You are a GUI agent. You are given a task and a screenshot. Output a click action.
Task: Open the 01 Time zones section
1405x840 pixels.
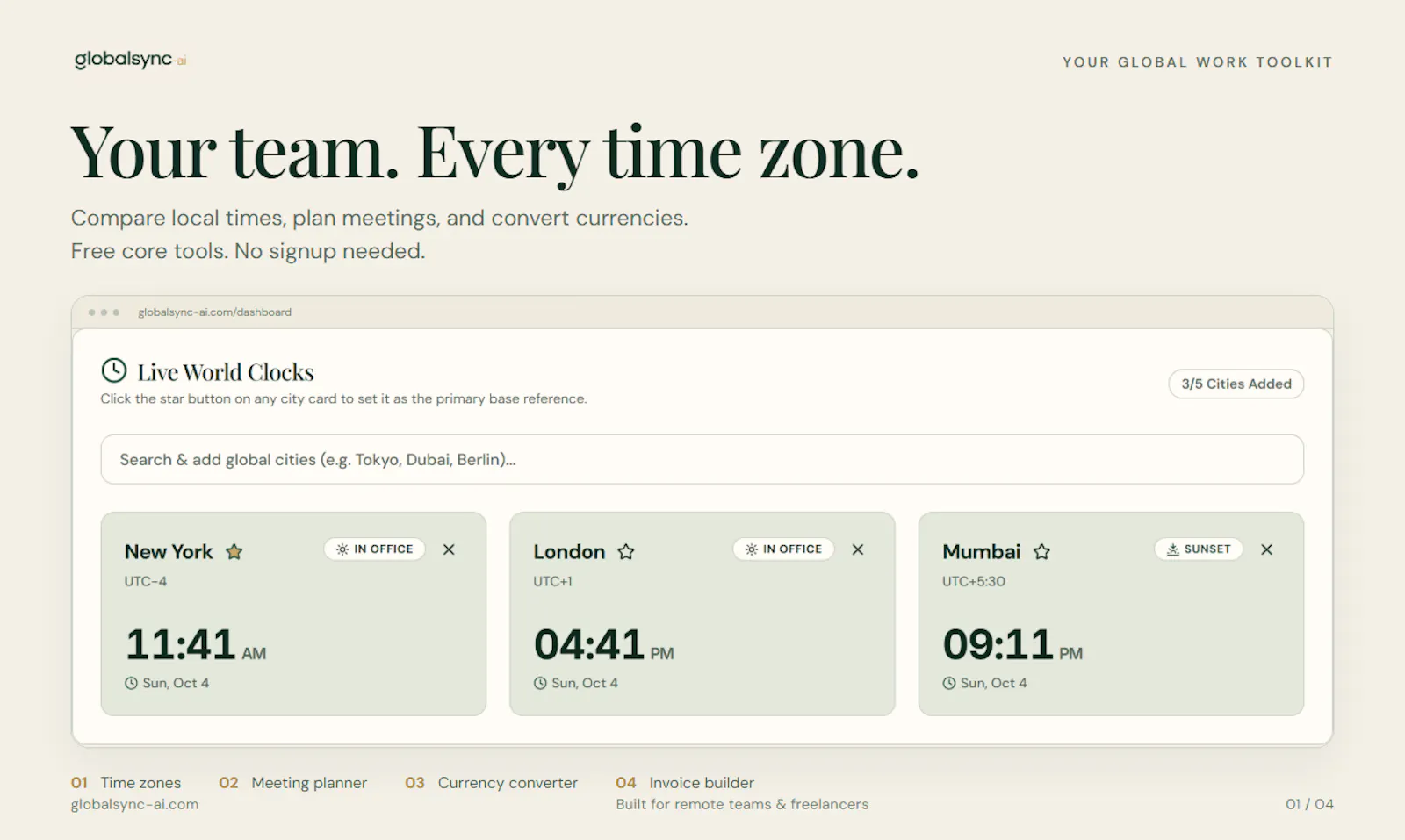[126, 782]
